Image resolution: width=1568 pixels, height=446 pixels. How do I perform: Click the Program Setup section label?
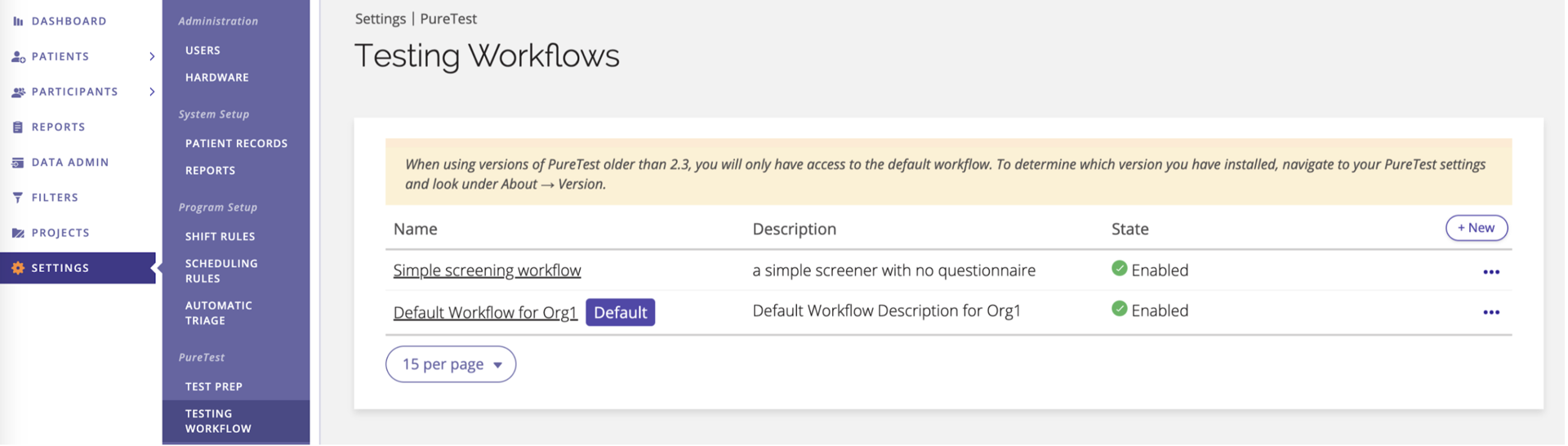tap(217, 207)
